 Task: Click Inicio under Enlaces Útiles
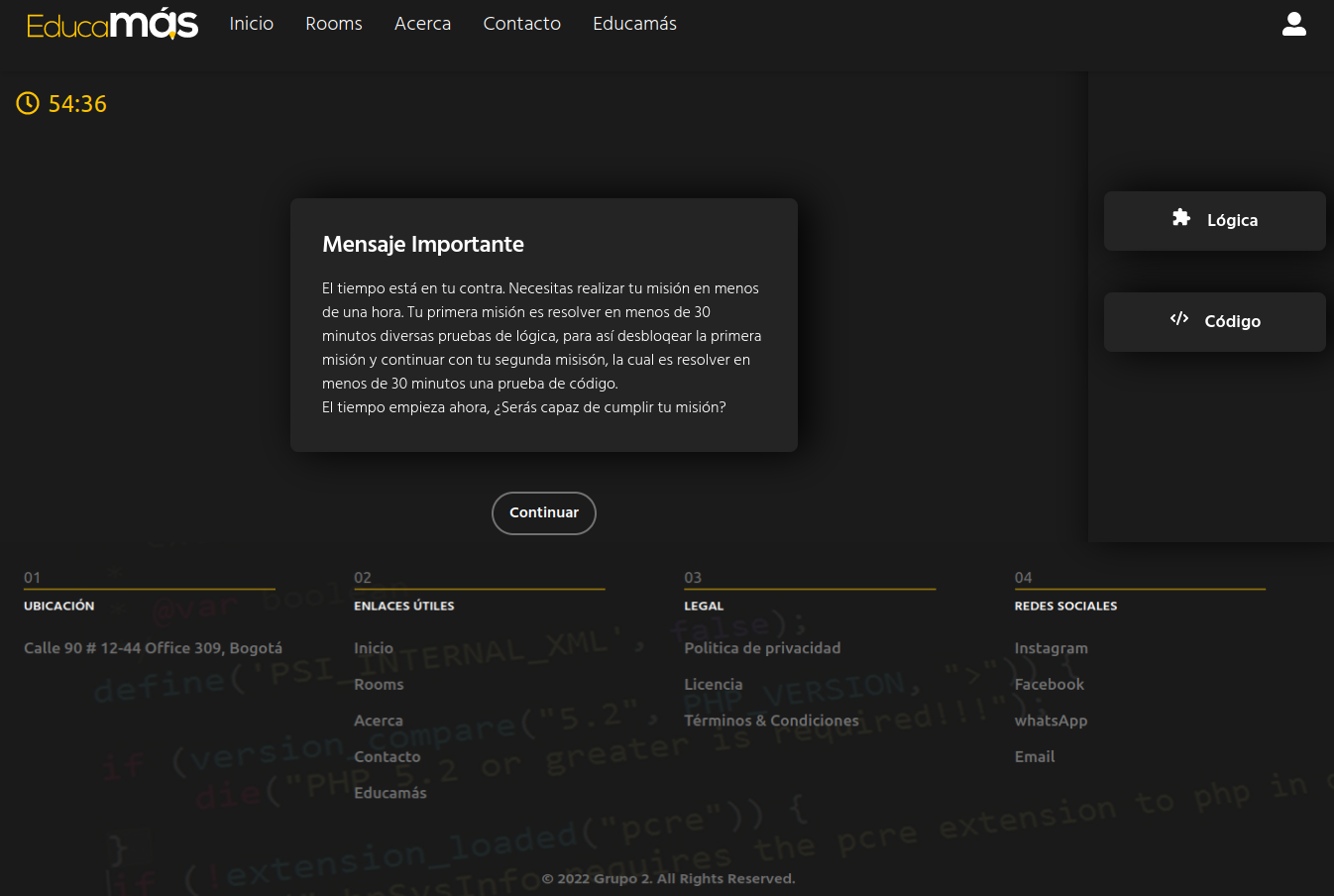tap(374, 647)
